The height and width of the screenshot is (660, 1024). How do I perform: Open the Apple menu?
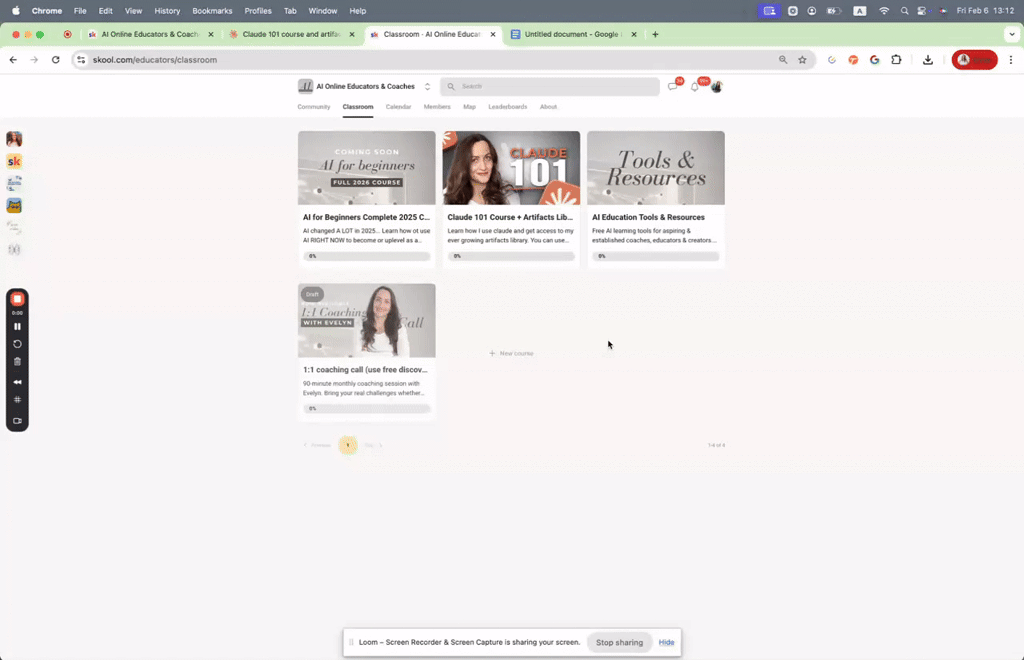[x=16, y=11]
